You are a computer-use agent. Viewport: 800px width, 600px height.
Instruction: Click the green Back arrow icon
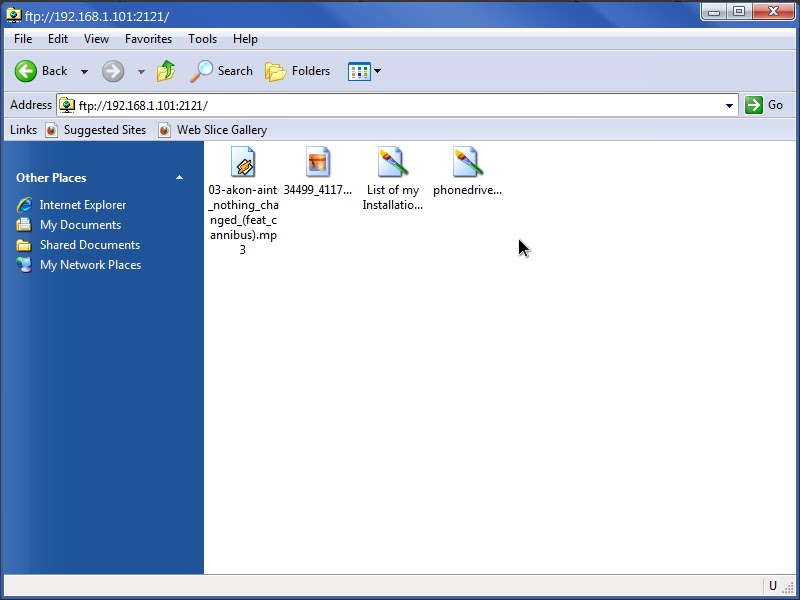click(x=26, y=71)
